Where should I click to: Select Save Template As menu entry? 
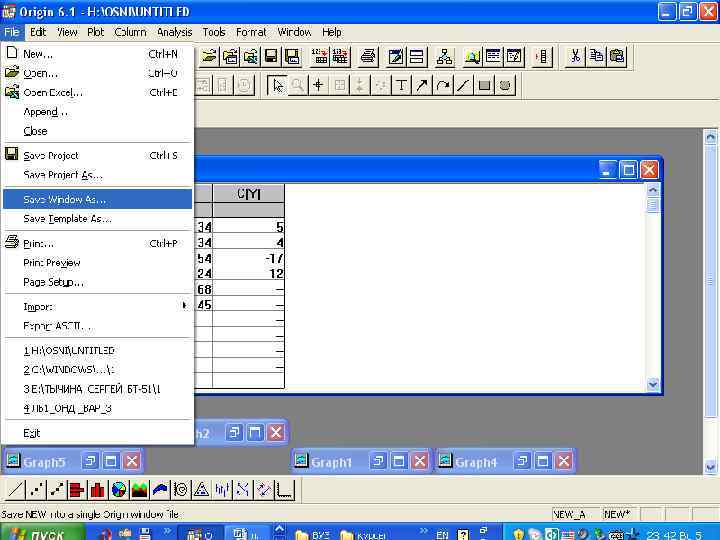[x=97, y=219]
